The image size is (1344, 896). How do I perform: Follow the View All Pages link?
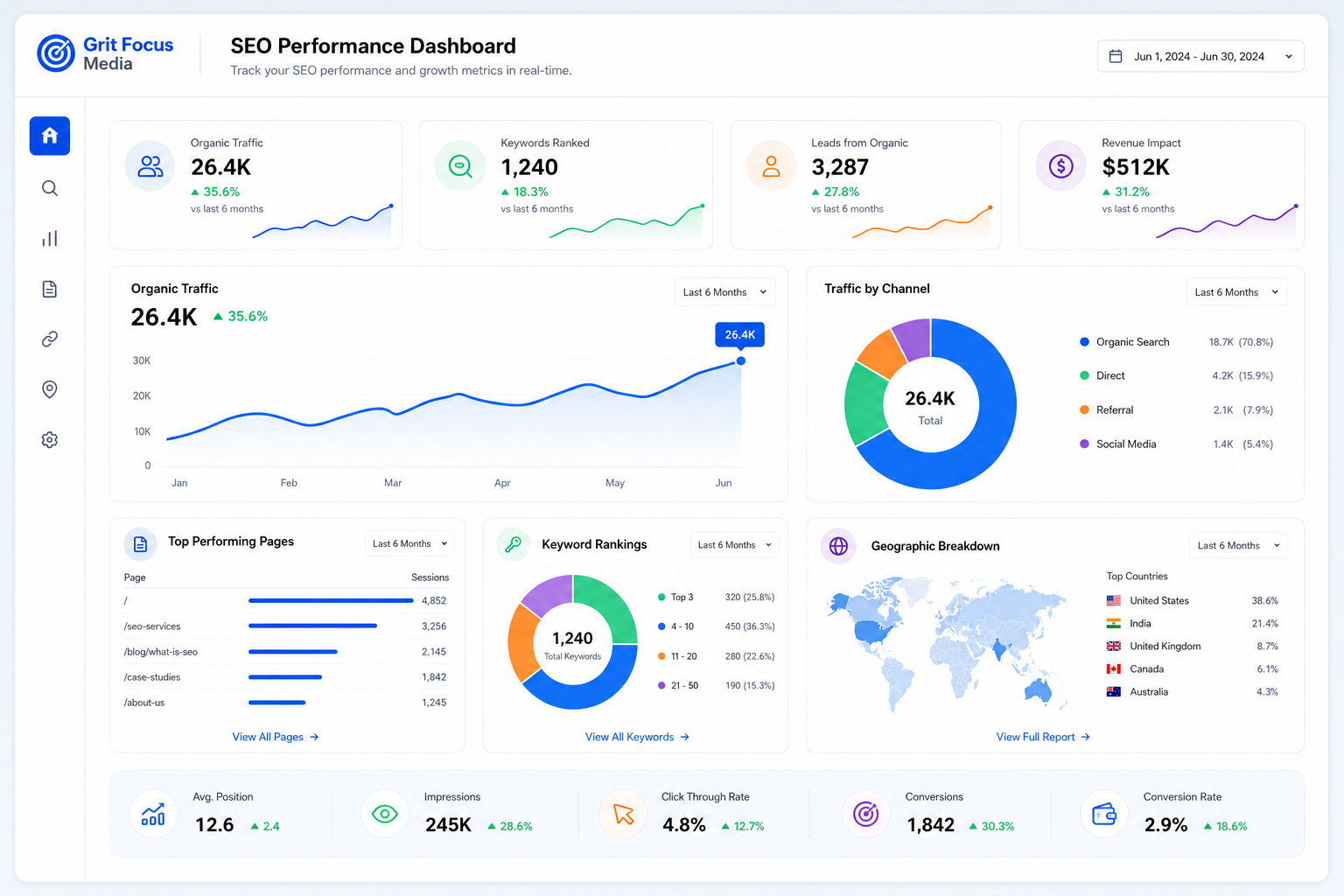click(x=276, y=737)
